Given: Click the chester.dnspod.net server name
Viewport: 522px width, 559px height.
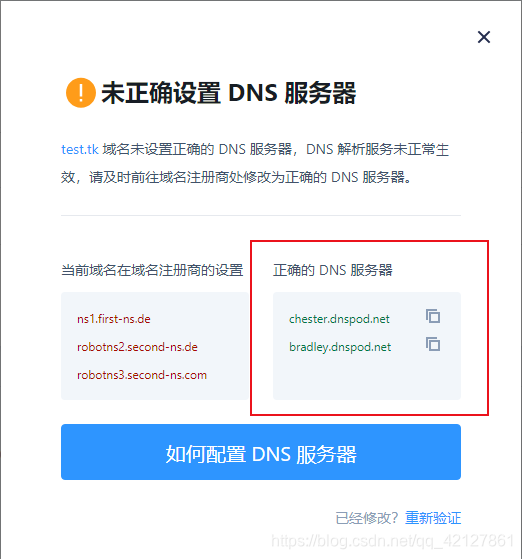Looking at the screenshot, I should [x=339, y=319].
